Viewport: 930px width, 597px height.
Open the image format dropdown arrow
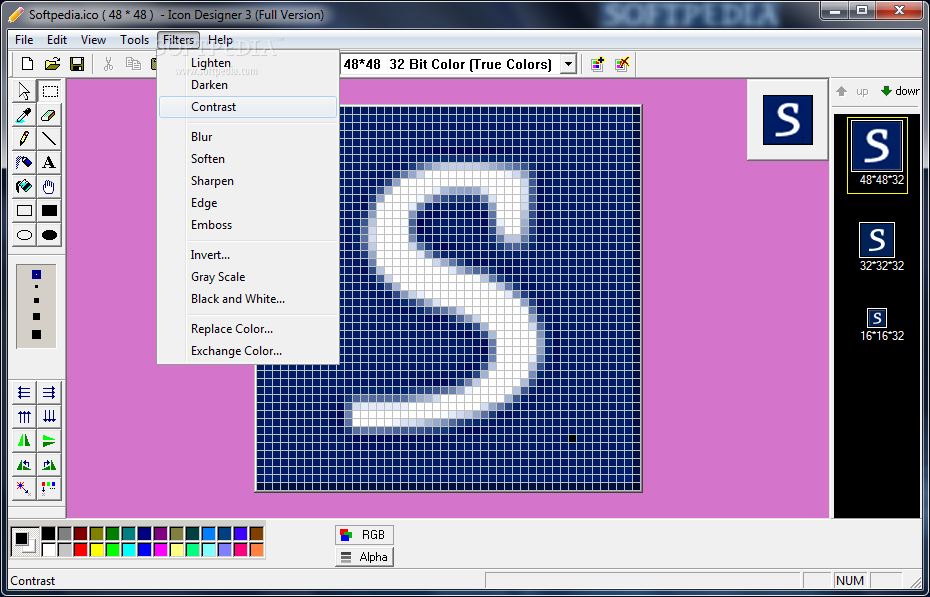point(568,64)
